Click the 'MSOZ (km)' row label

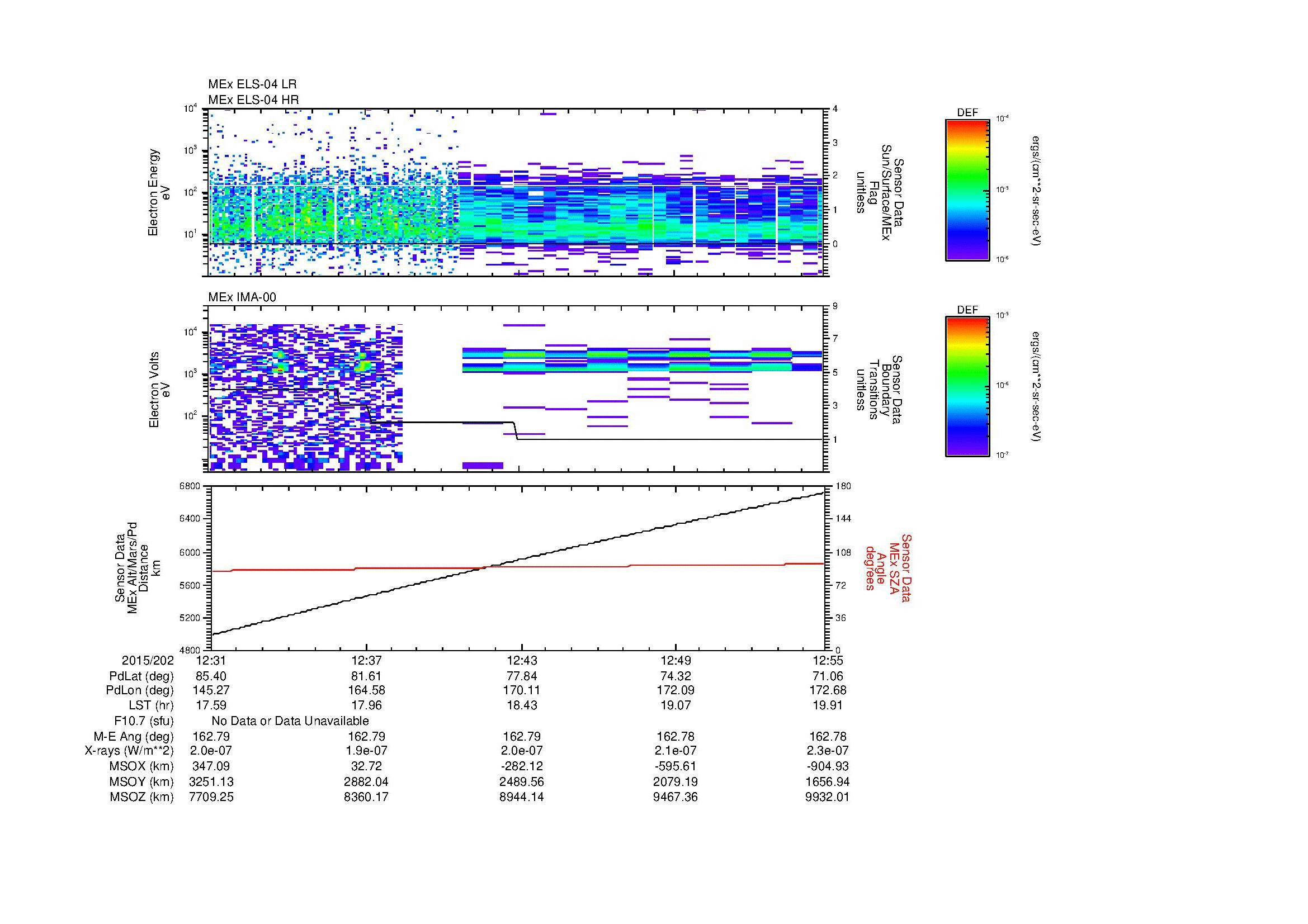(141, 797)
